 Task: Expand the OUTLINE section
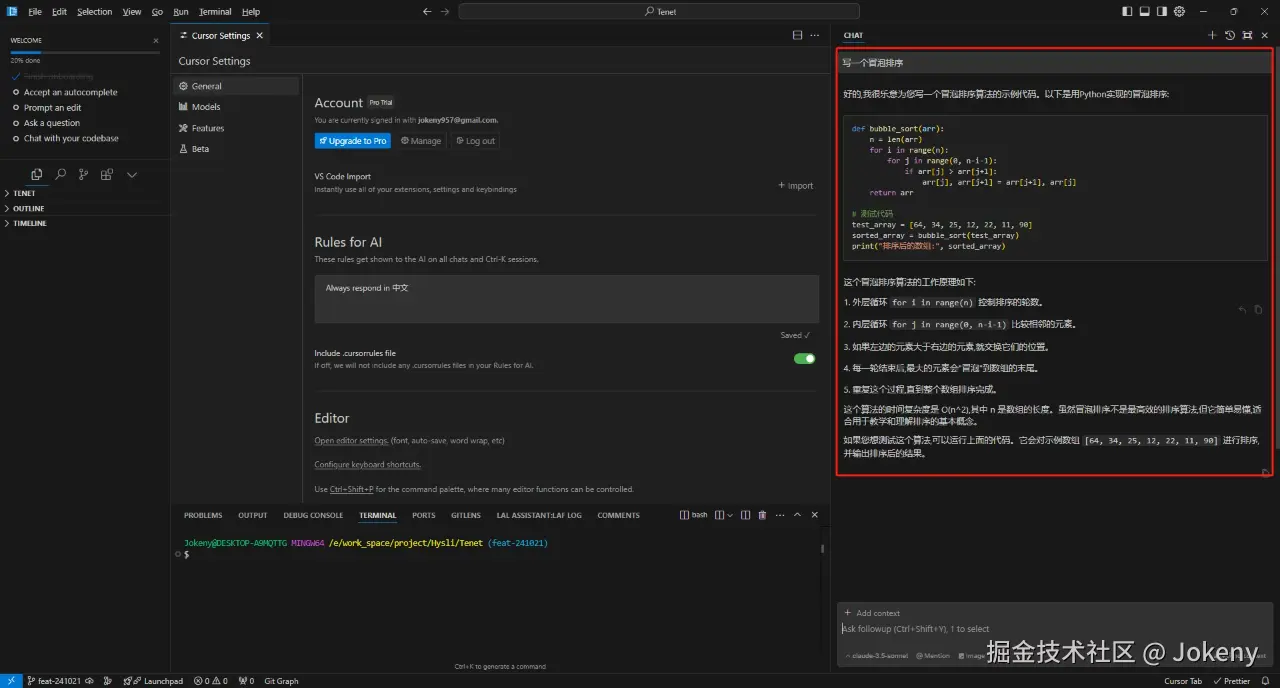point(85,208)
